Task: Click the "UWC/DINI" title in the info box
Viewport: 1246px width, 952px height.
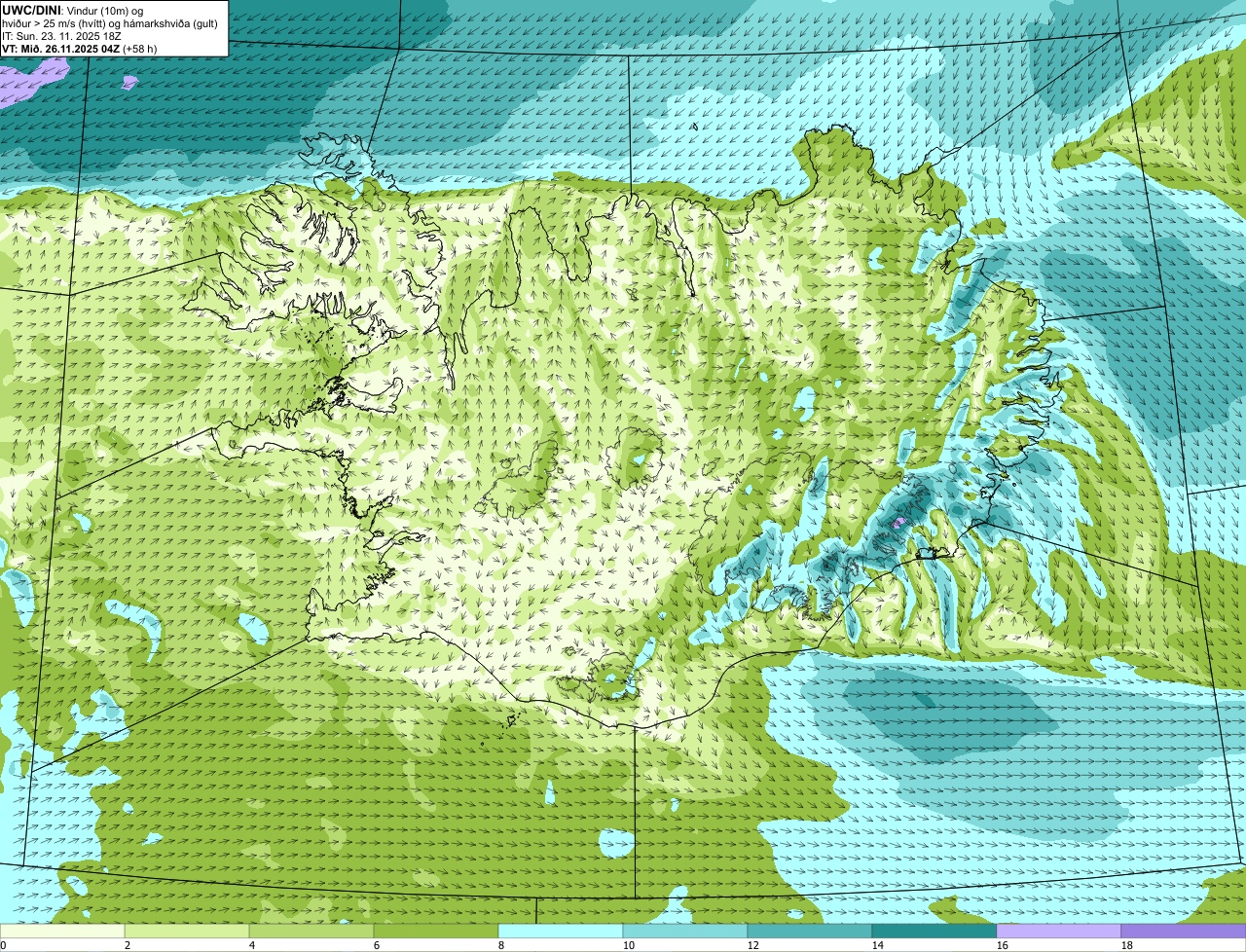Action: tap(32, 10)
